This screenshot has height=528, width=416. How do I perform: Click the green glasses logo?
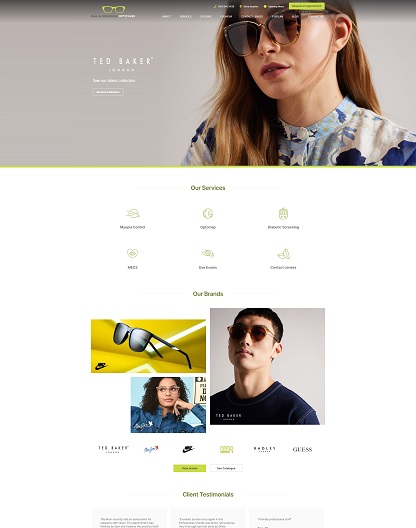click(x=113, y=9)
